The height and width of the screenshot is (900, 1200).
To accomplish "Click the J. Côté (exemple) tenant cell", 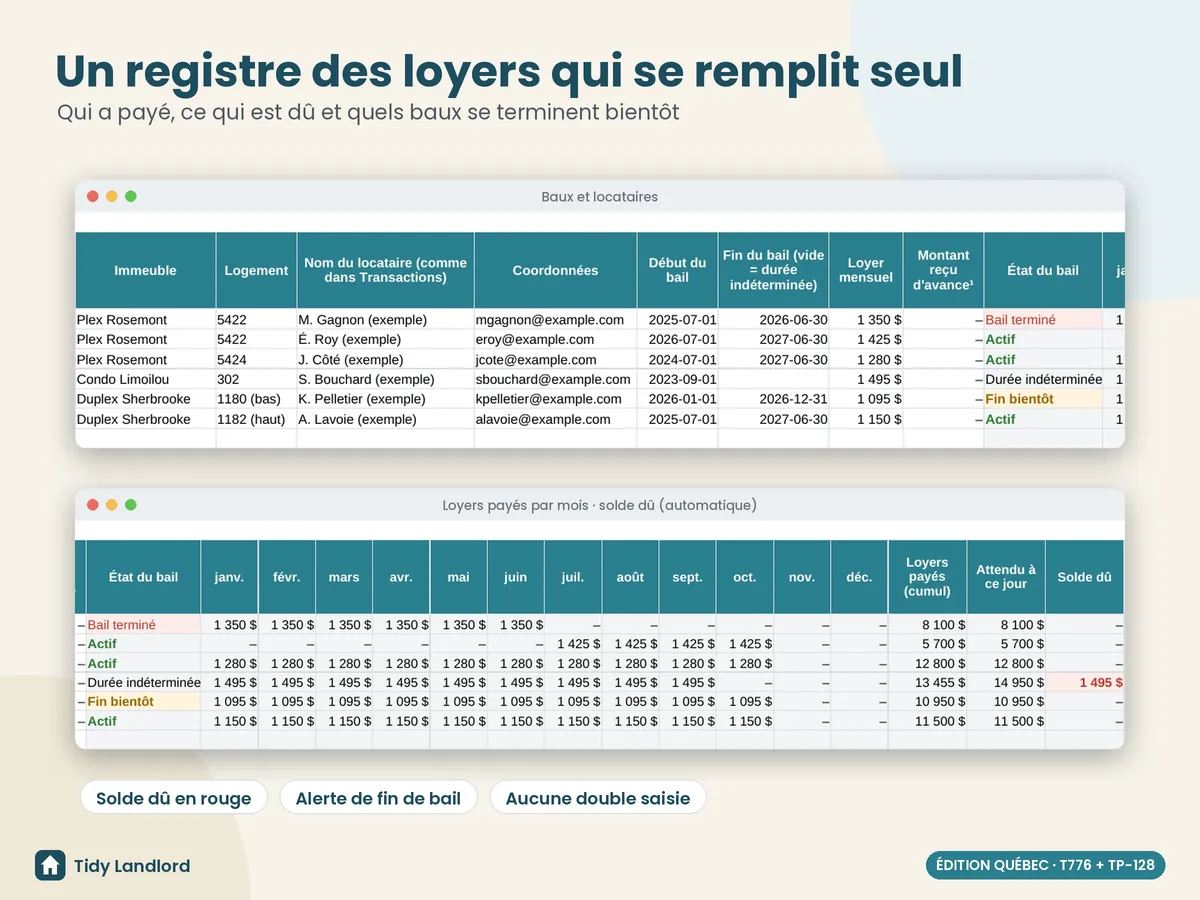I will pyautogui.click(x=385, y=360).
